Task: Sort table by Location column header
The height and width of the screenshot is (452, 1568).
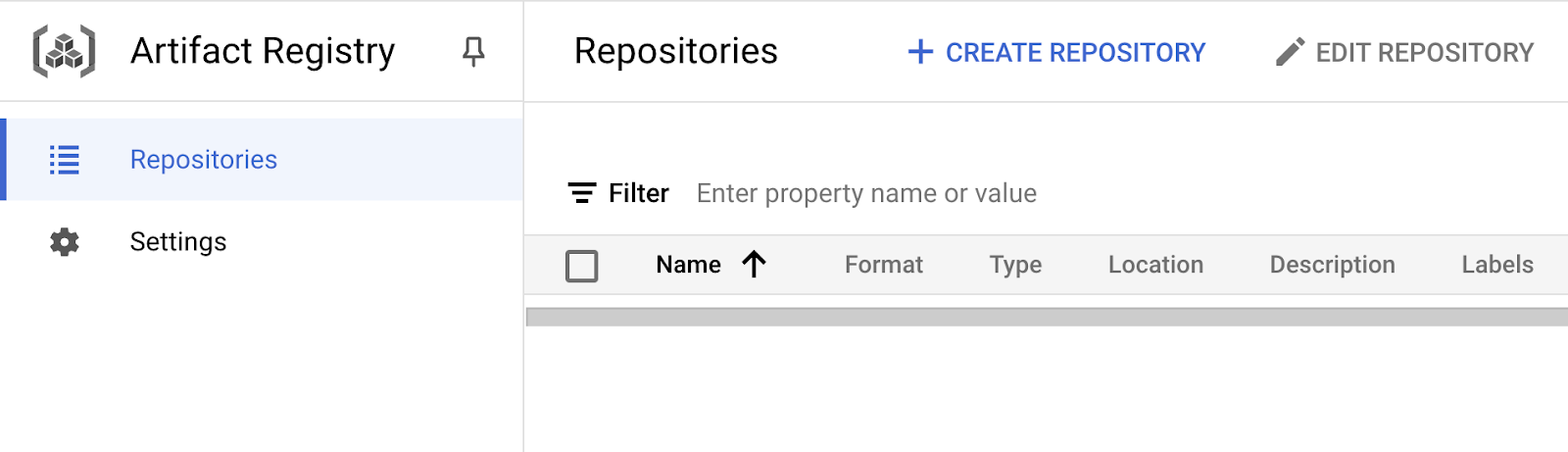Action: coord(1155,265)
